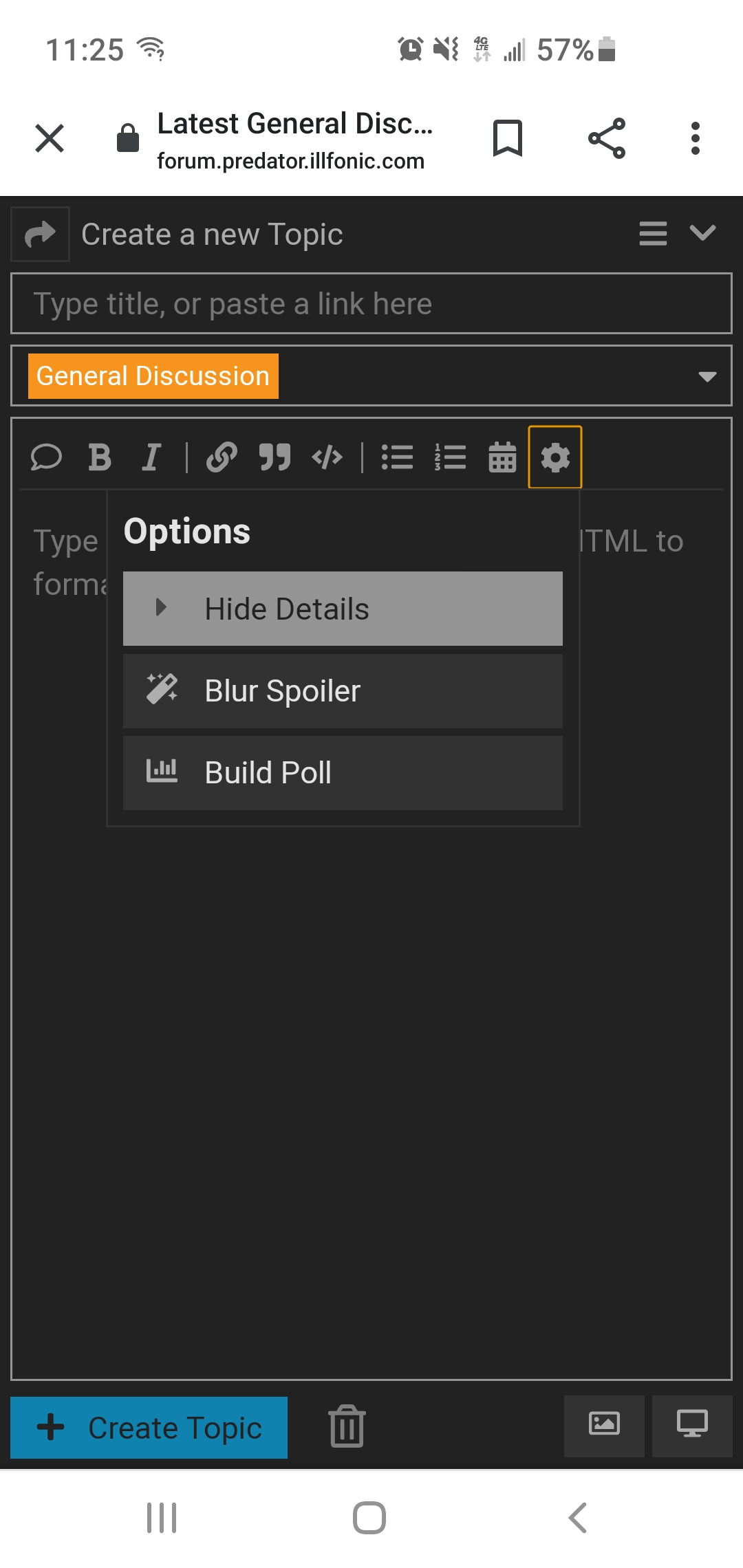The image size is (743, 1568).
Task: Insert preformatted code block
Action: click(x=327, y=457)
